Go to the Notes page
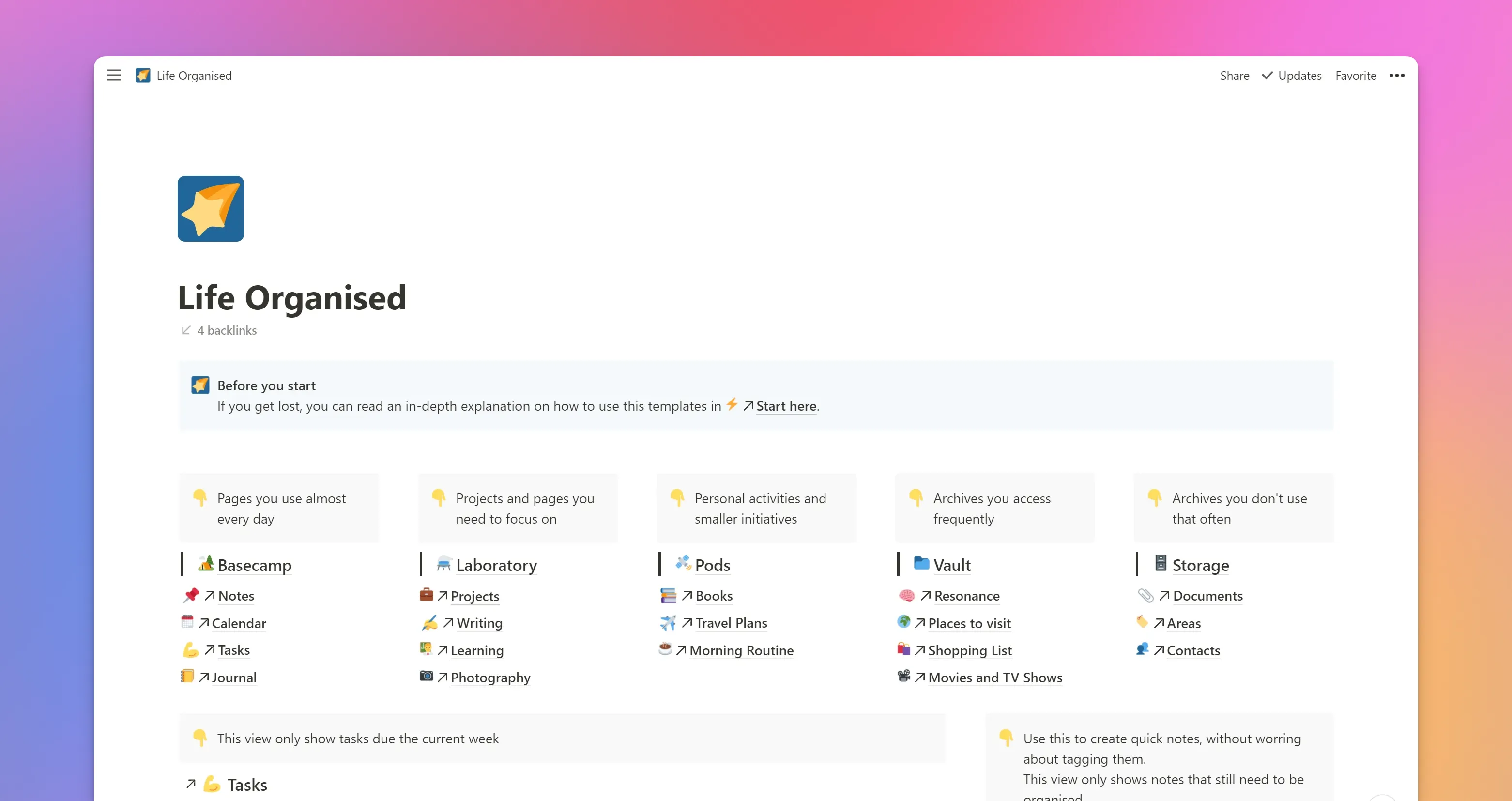The image size is (1512, 801). click(x=236, y=596)
